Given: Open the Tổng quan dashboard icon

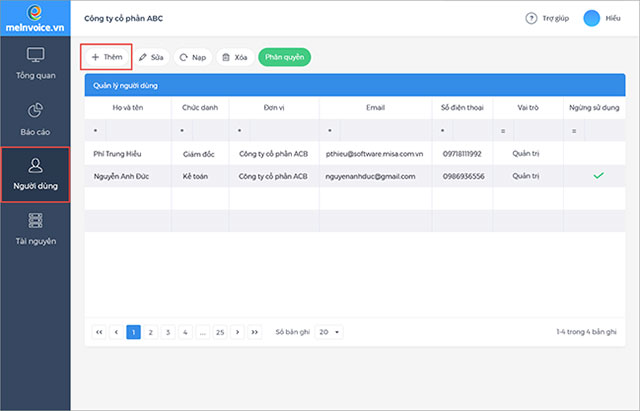Looking at the screenshot, I should (x=36, y=55).
